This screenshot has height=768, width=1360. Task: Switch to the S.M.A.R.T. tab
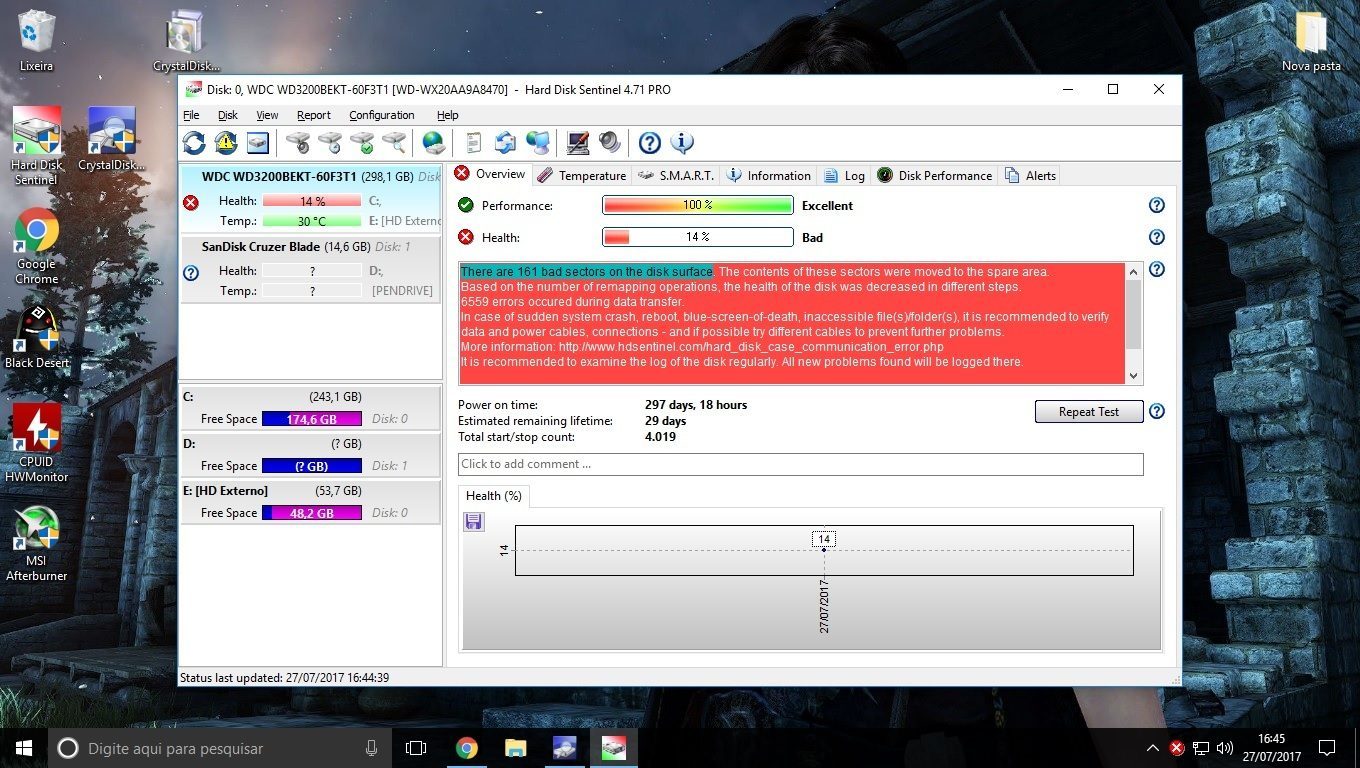click(x=675, y=175)
